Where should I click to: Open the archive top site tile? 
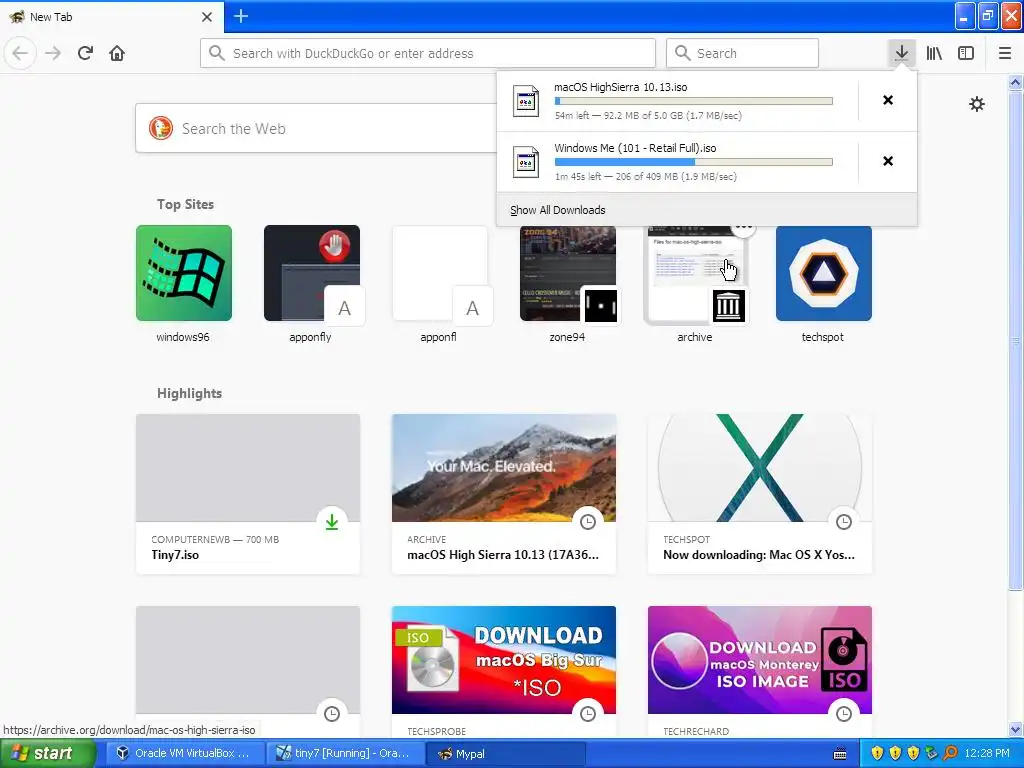click(x=696, y=274)
